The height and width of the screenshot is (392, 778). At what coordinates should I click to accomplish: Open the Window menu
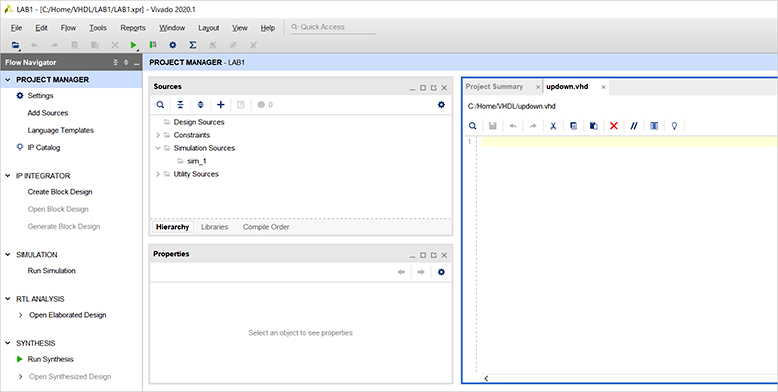click(x=172, y=28)
